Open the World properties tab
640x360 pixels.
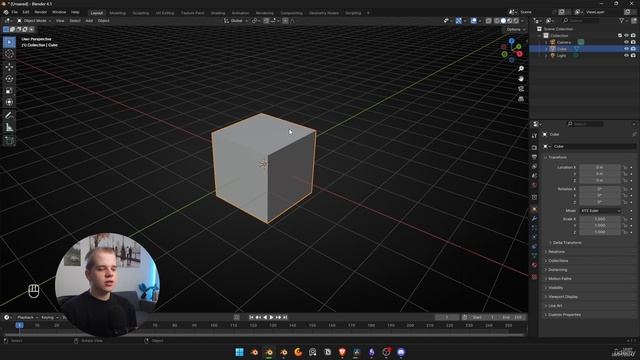click(534, 185)
